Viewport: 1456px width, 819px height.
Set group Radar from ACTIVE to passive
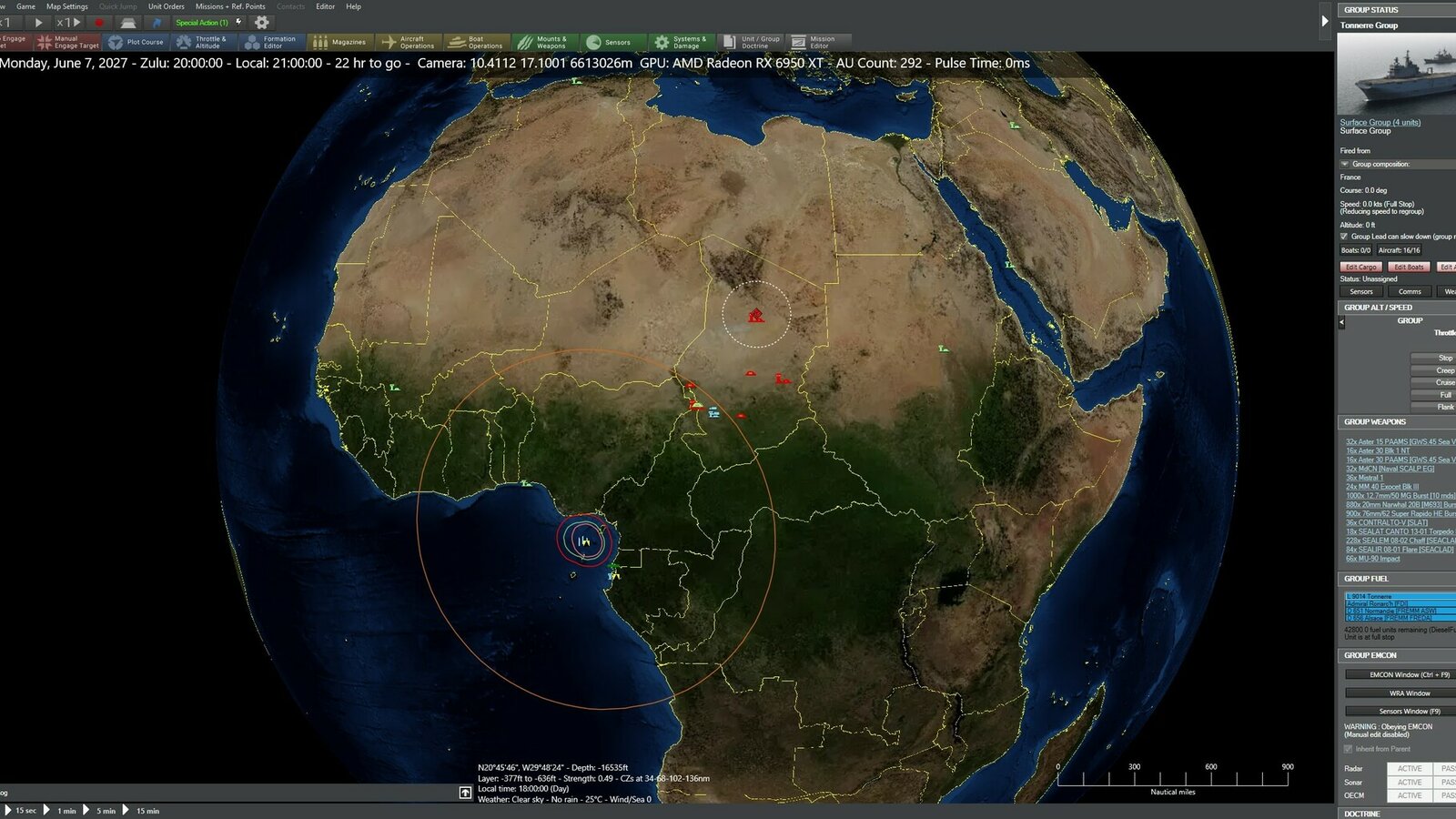[x=1449, y=769]
